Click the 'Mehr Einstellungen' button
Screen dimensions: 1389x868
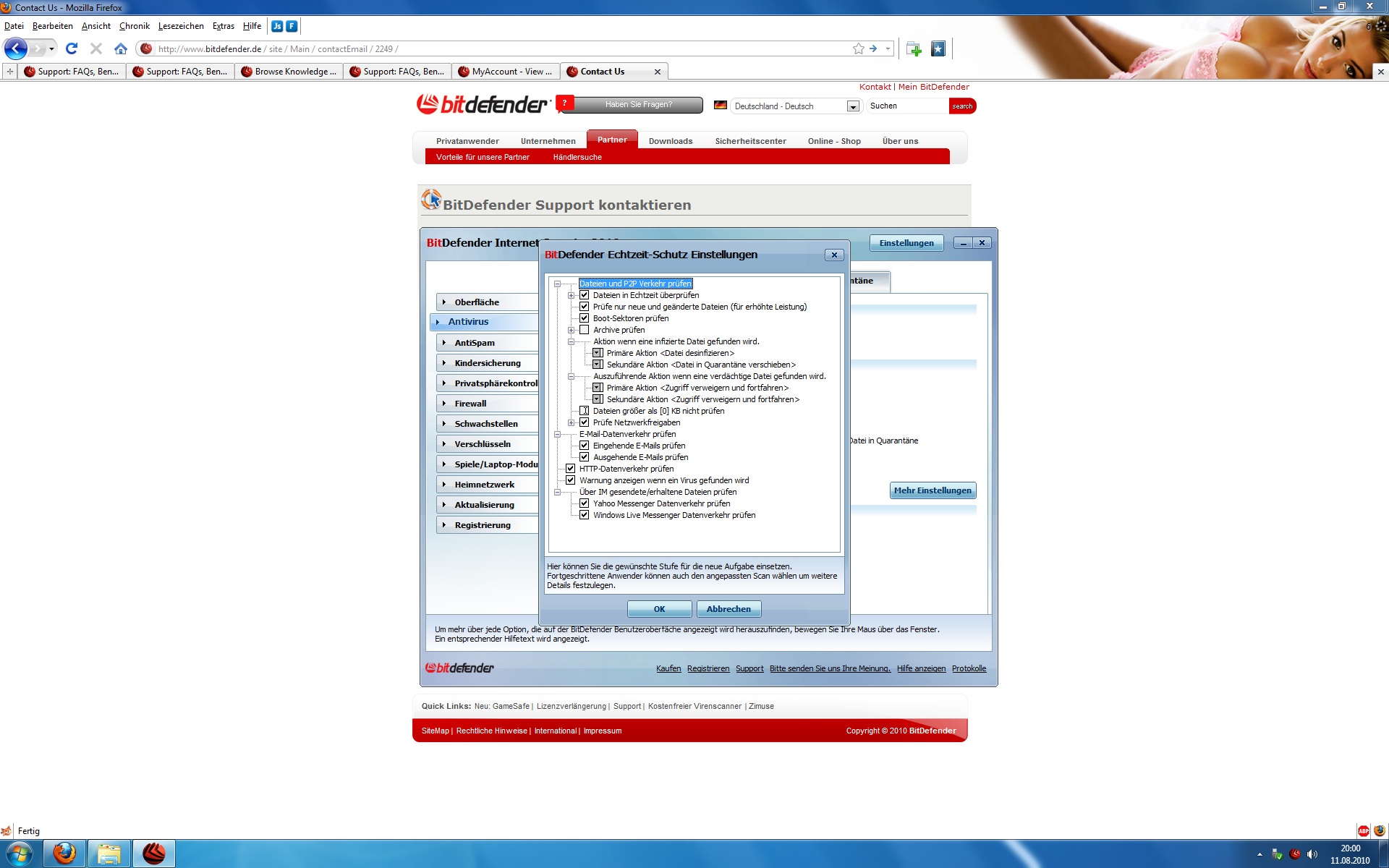[x=933, y=490]
